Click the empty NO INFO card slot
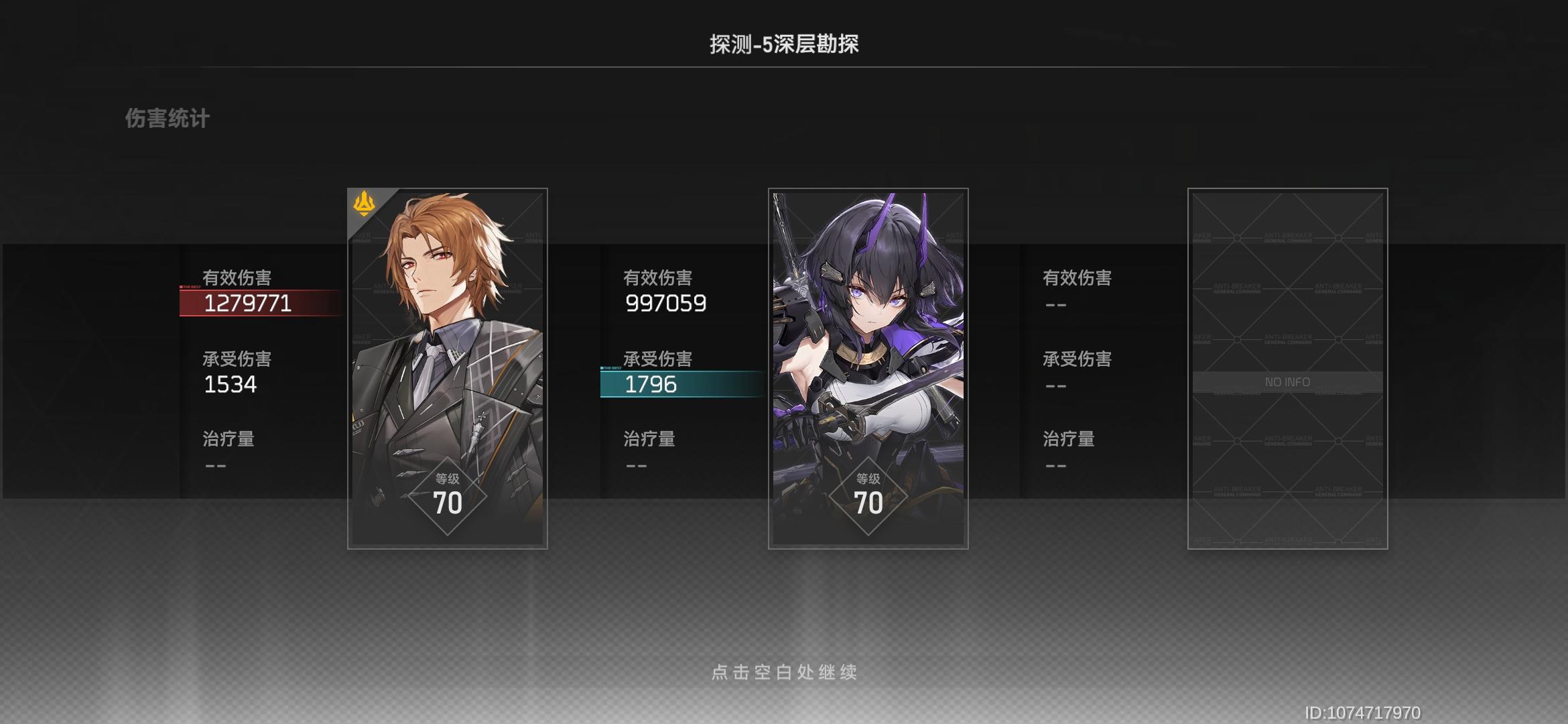The image size is (1568, 724). coord(1288,369)
